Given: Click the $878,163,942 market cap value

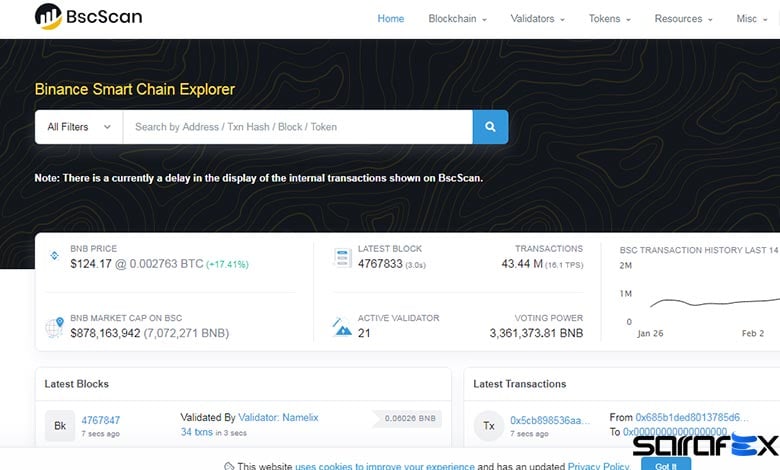Looking at the screenshot, I should pos(105,333).
